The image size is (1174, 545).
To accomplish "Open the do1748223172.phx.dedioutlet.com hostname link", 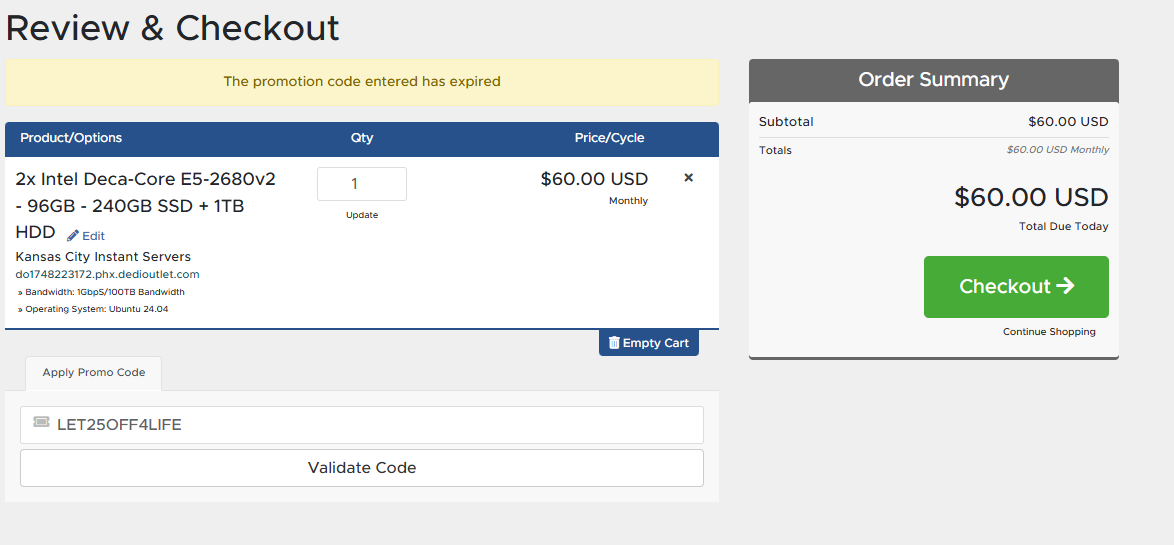I will tap(107, 275).
